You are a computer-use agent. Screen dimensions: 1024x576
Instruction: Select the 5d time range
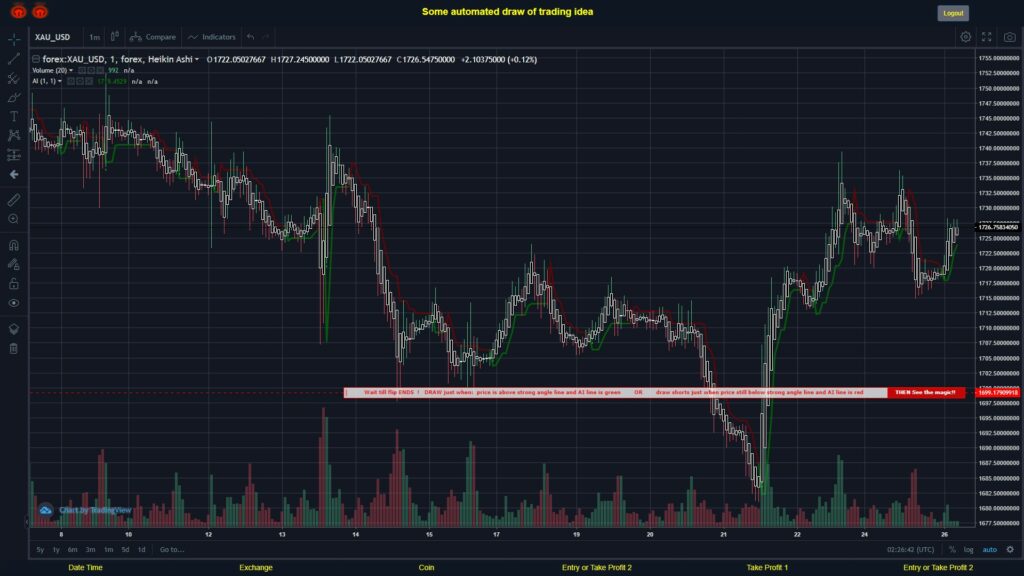click(125, 550)
